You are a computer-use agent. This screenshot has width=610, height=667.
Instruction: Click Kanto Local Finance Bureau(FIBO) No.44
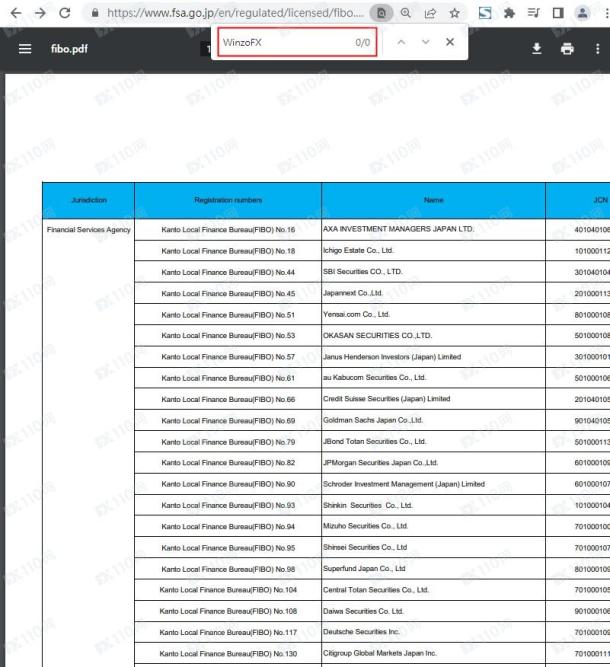(x=228, y=272)
